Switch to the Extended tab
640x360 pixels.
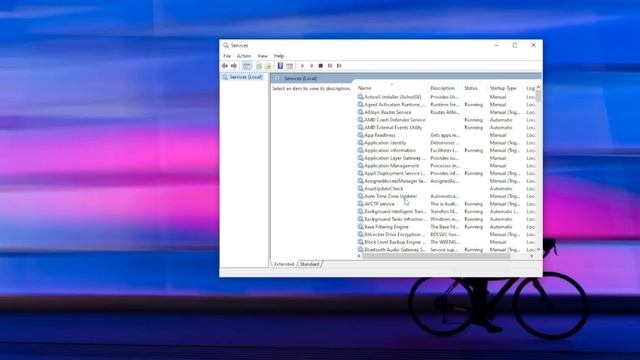pos(284,264)
